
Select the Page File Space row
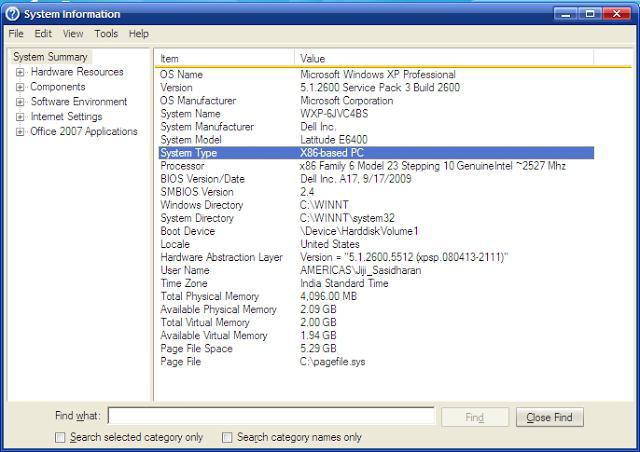pyautogui.click(x=376, y=349)
